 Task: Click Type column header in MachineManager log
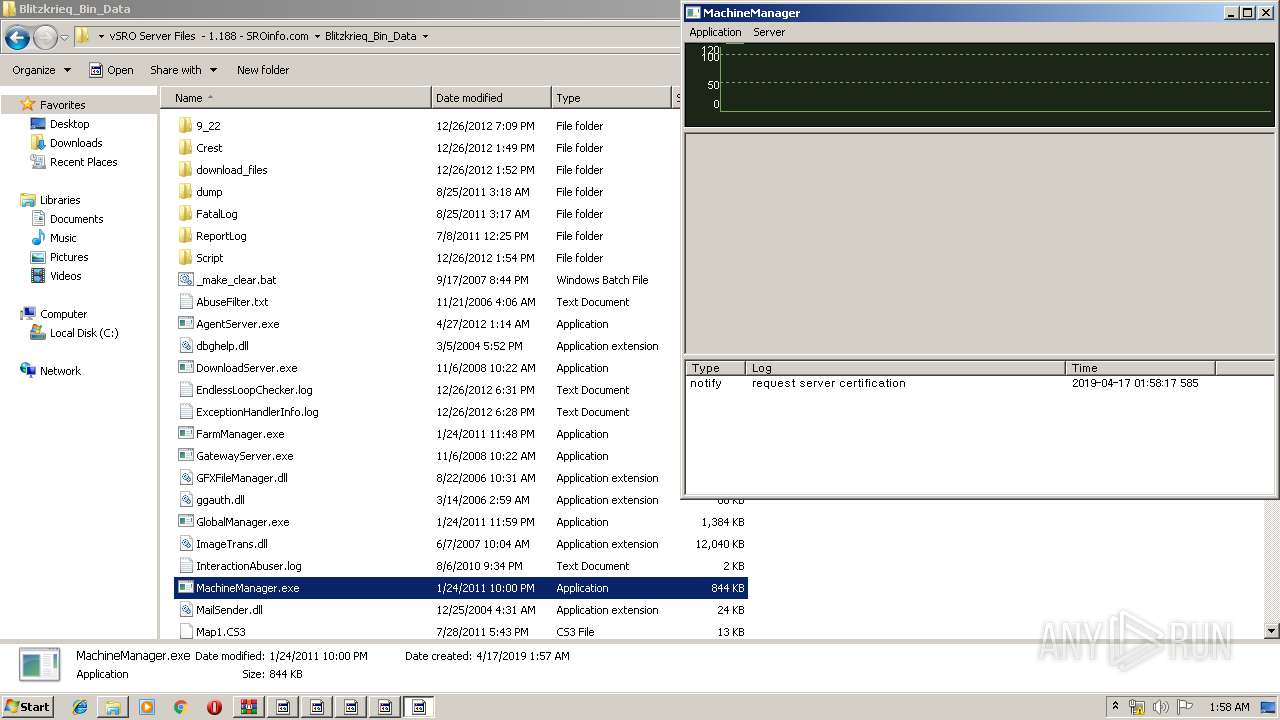(x=716, y=368)
